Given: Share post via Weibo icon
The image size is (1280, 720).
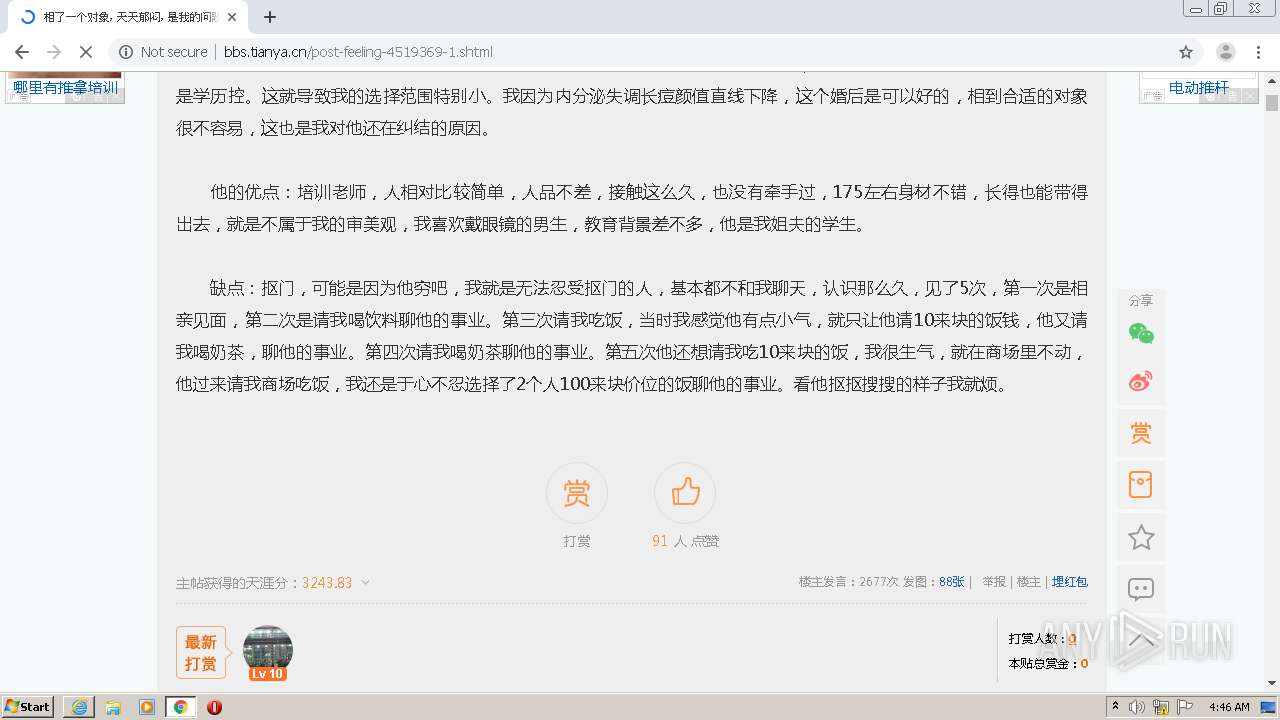Looking at the screenshot, I should 1141,381.
